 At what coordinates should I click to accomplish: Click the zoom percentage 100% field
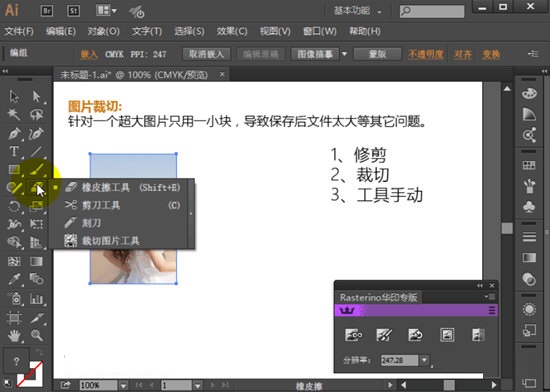(98, 385)
